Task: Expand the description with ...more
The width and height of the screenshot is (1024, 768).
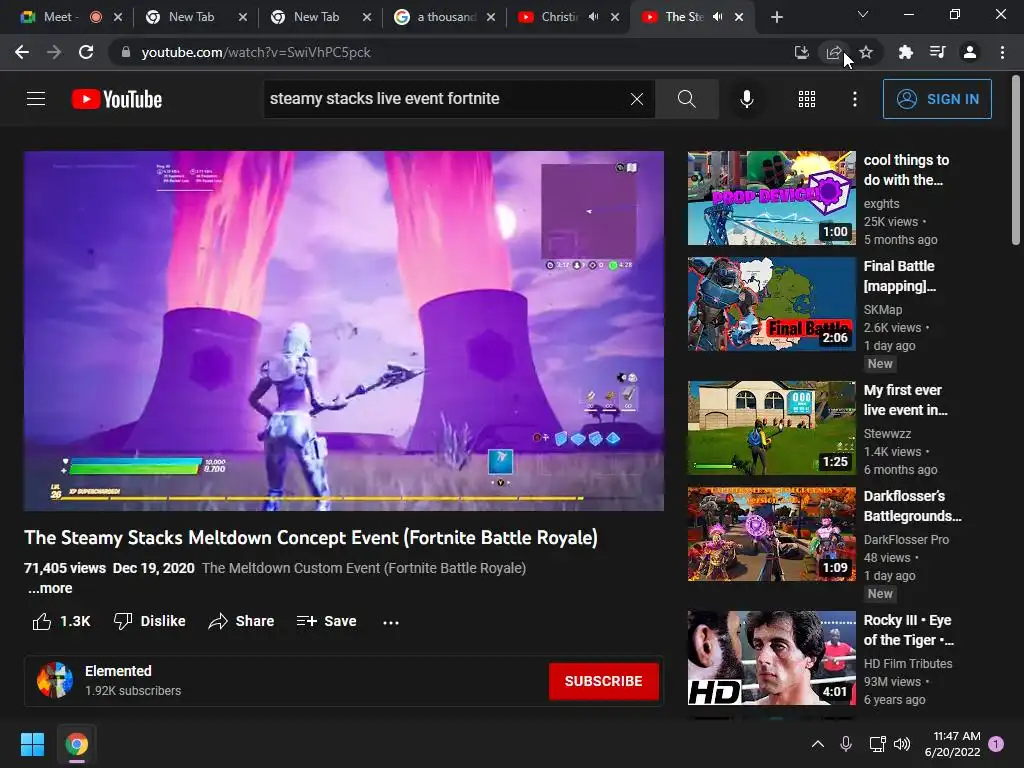Action: point(50,588)
